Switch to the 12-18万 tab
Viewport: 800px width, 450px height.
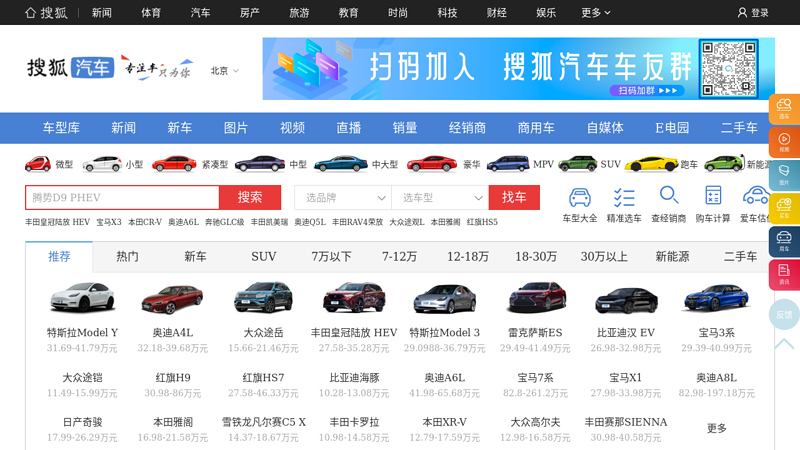468,257
